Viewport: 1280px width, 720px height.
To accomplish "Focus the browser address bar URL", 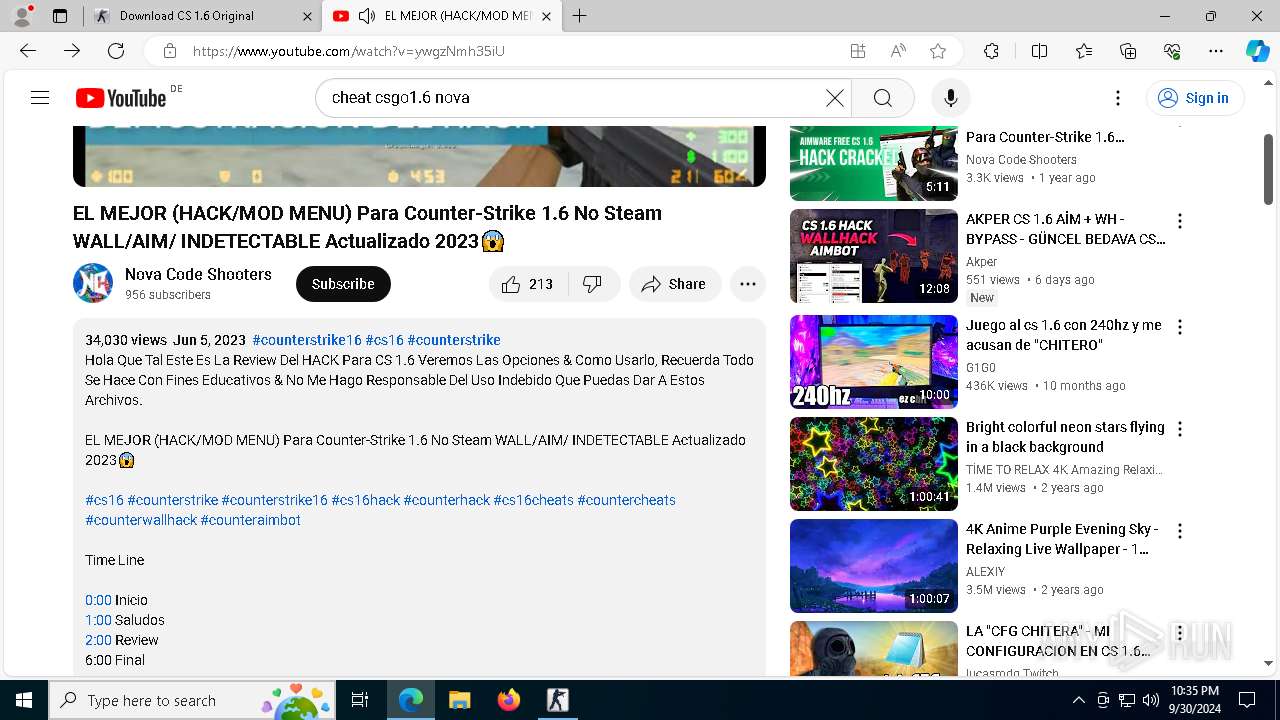I will (x=348, y=51).
